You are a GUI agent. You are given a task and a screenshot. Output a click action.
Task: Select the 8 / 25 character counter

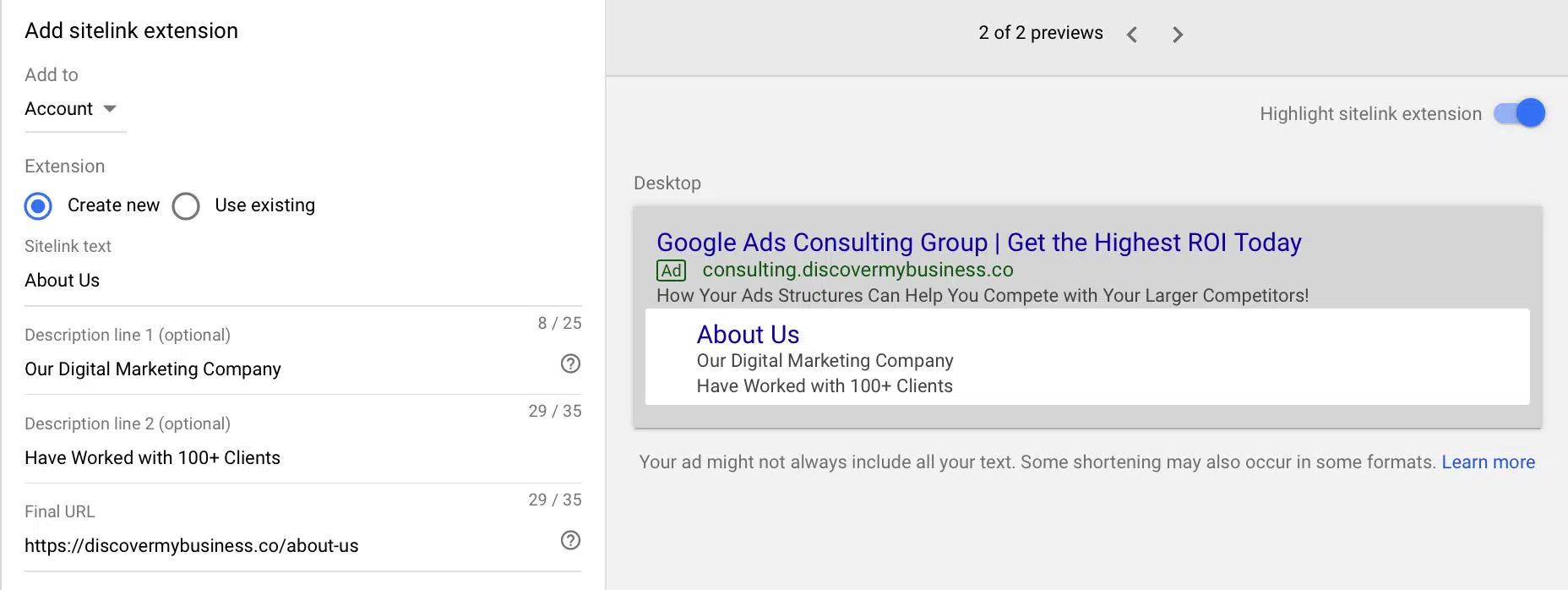(x=560, y=323)
